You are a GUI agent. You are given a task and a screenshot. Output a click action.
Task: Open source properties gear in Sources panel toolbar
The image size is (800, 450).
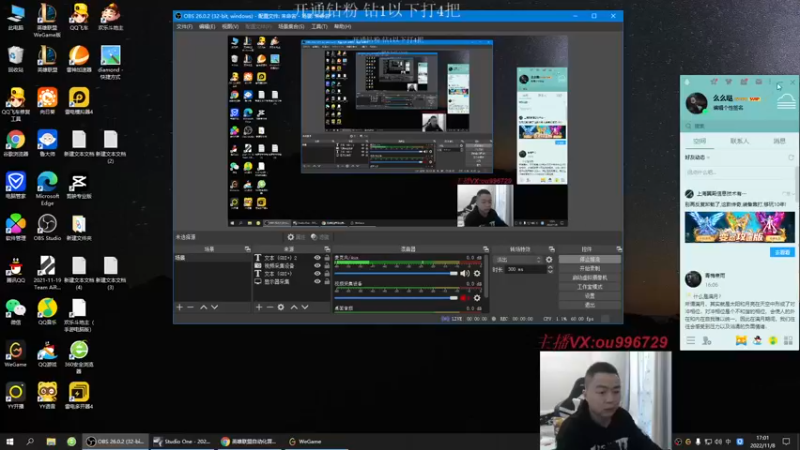click(x=281, y=307)
